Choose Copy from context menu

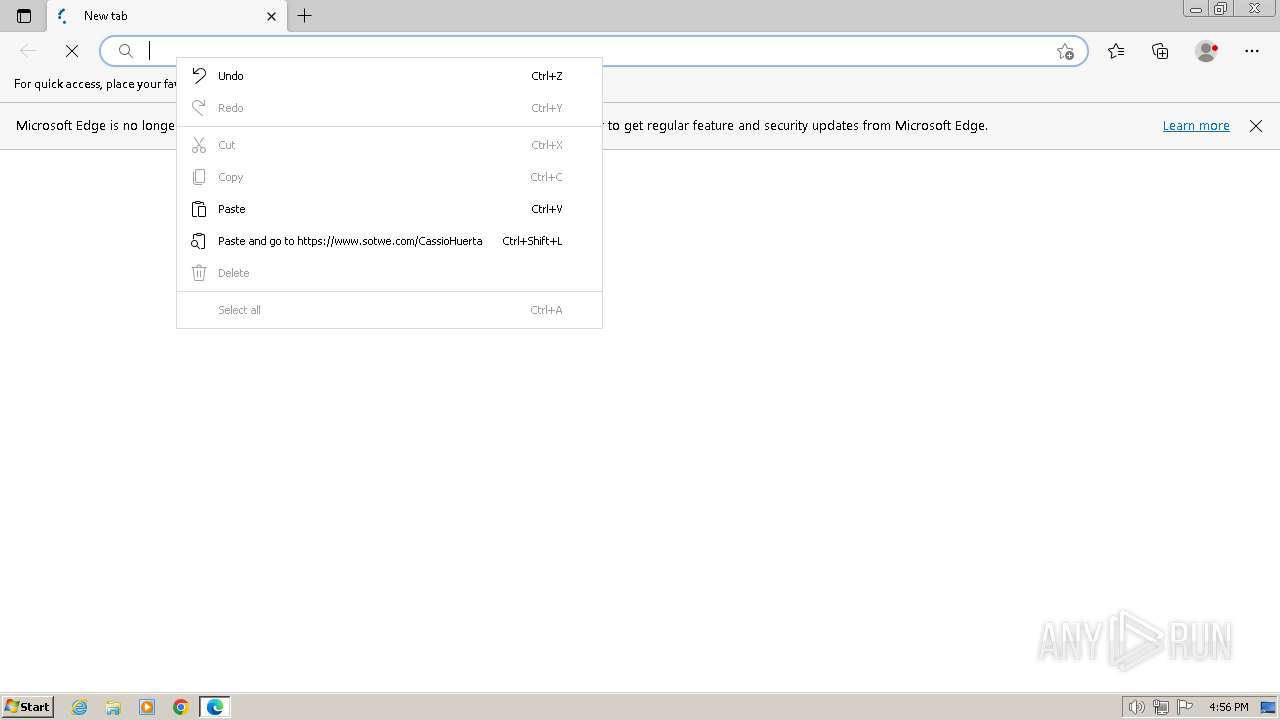[389, 177]
